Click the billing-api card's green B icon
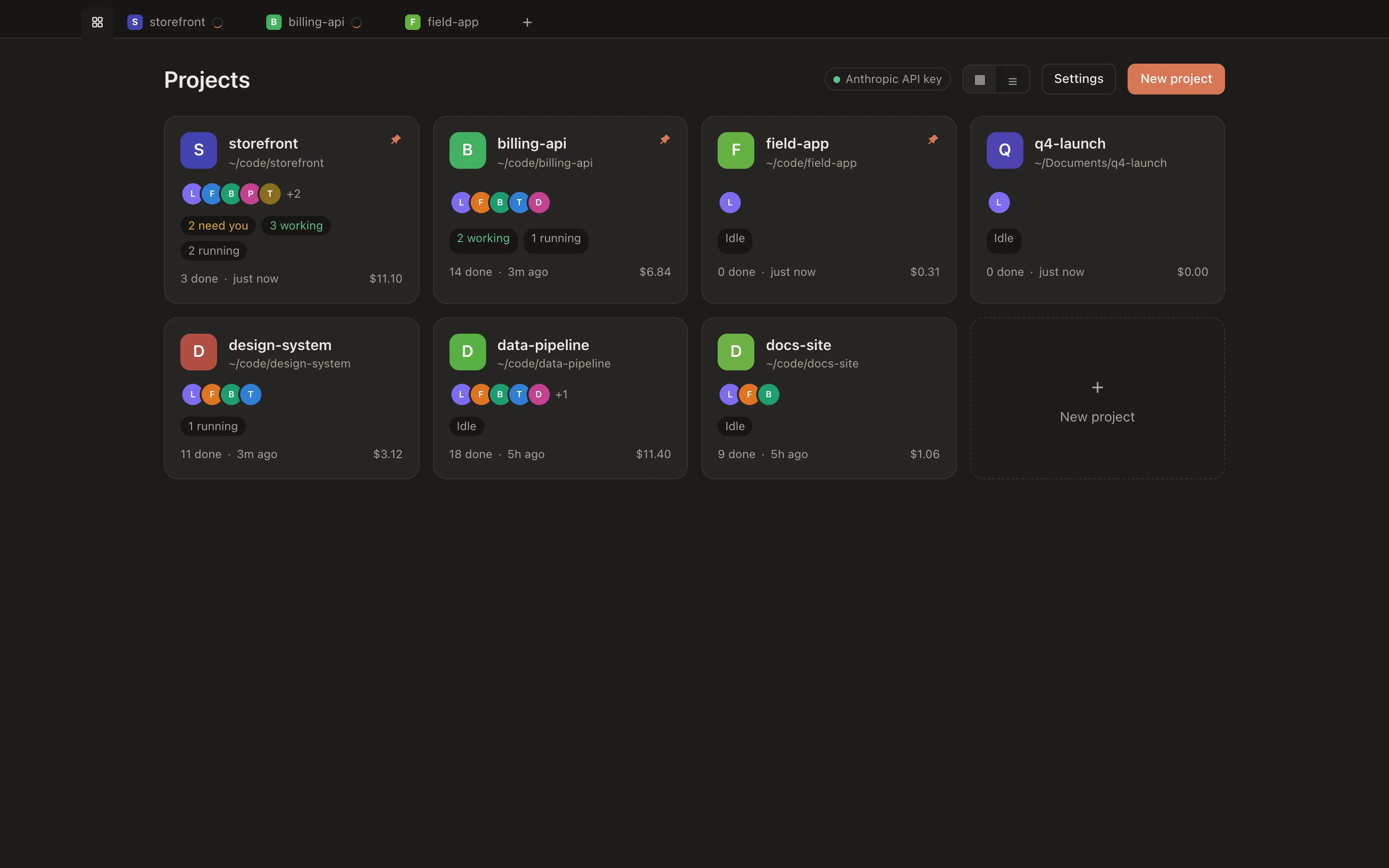Screen dimensions: 1389x868 click(467, 150)
